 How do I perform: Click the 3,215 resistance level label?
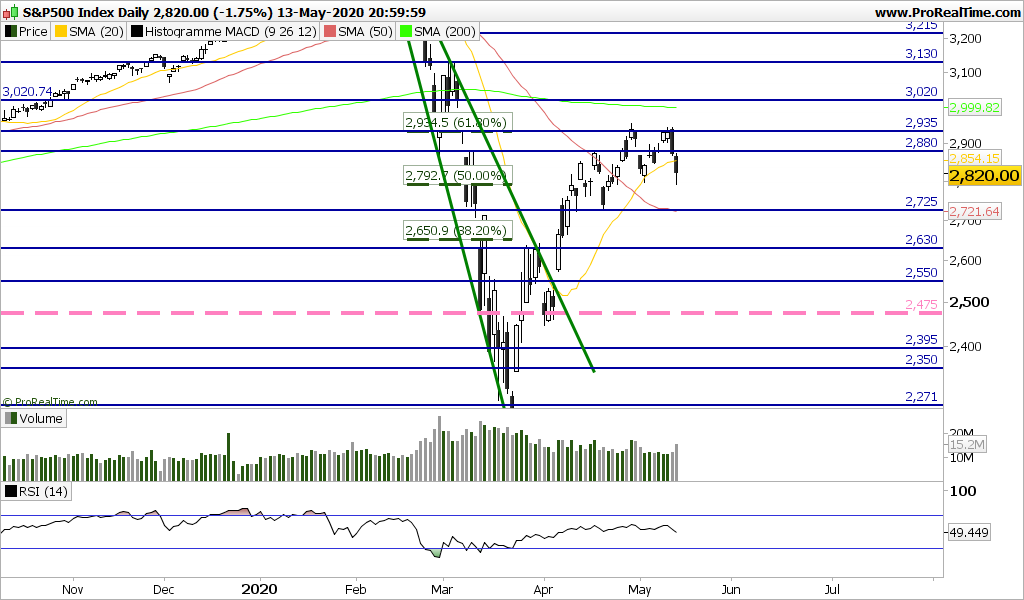point(921,25)
